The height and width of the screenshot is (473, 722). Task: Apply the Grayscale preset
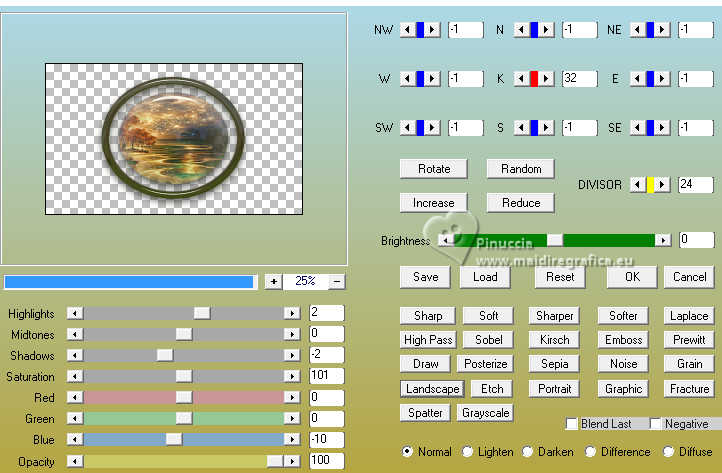[x=485, y=413]
